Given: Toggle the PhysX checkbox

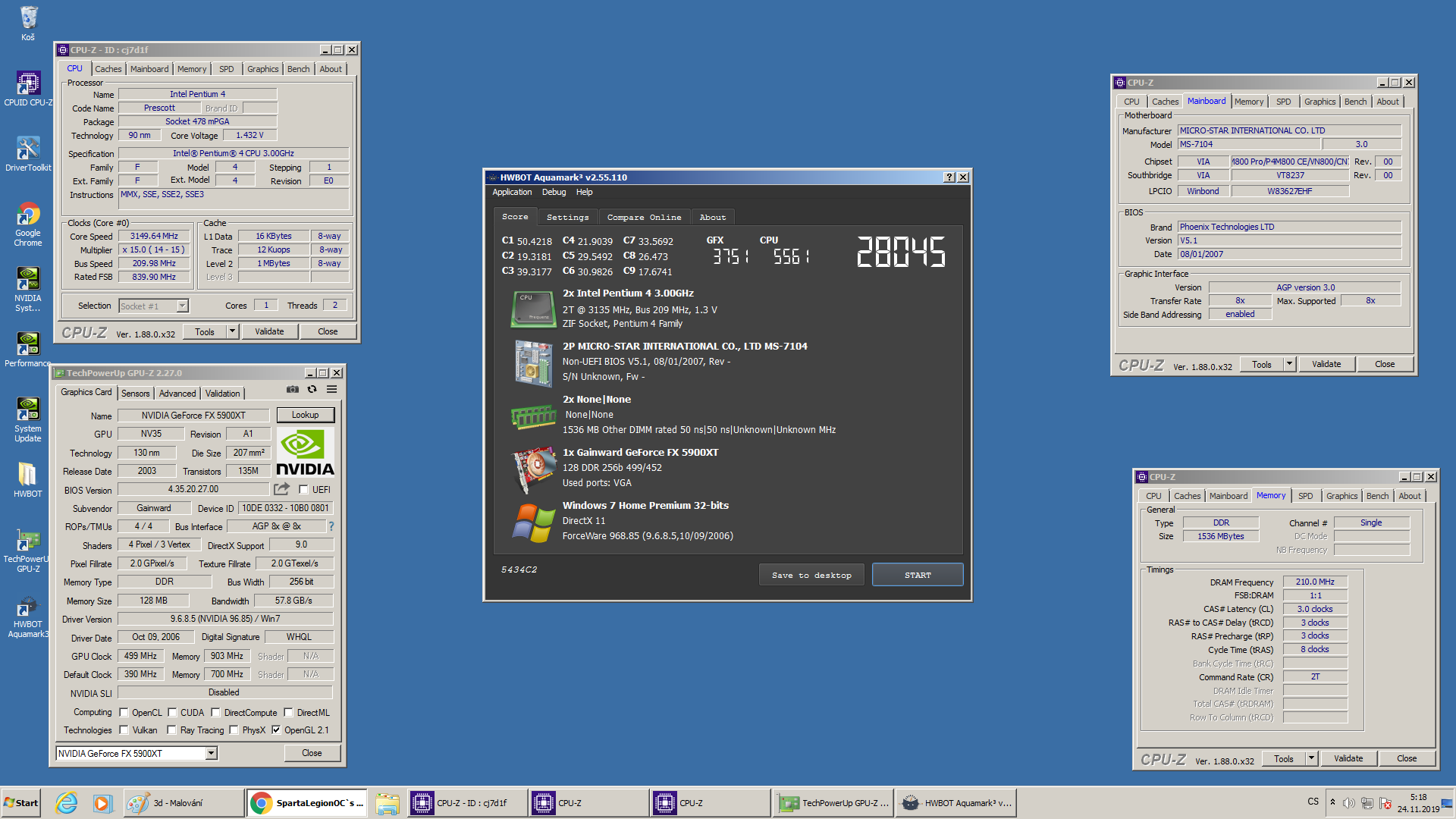Looking at the screenshot, I should click(234, 730).
